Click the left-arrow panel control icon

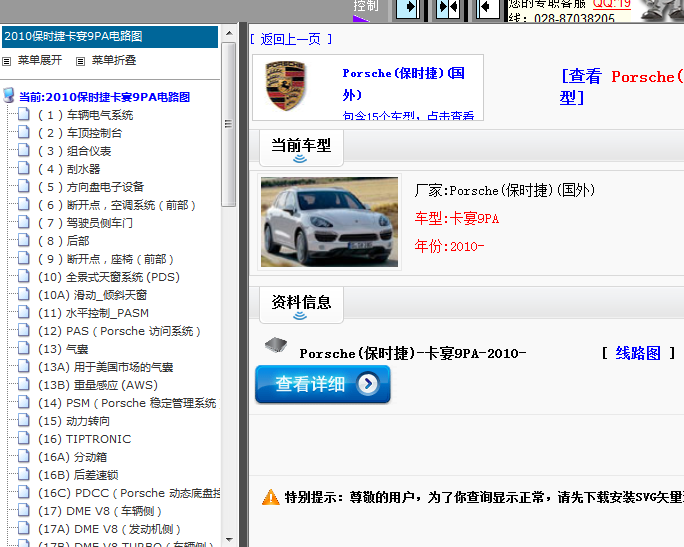[488, 8]
